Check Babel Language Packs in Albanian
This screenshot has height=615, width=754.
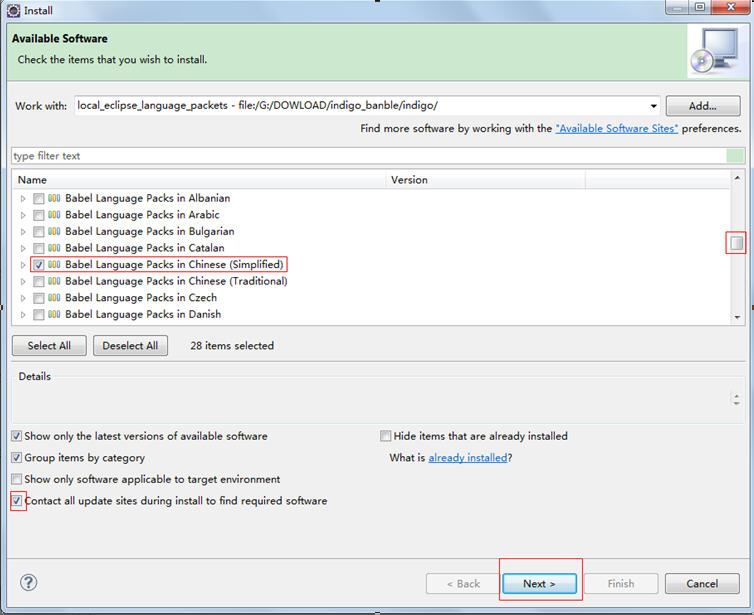click(38, 198)
